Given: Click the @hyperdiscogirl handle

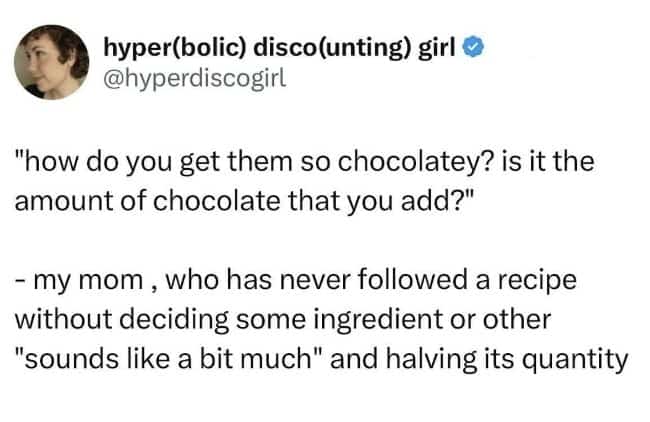Looking at the screenshot, I should click(194, 77).
